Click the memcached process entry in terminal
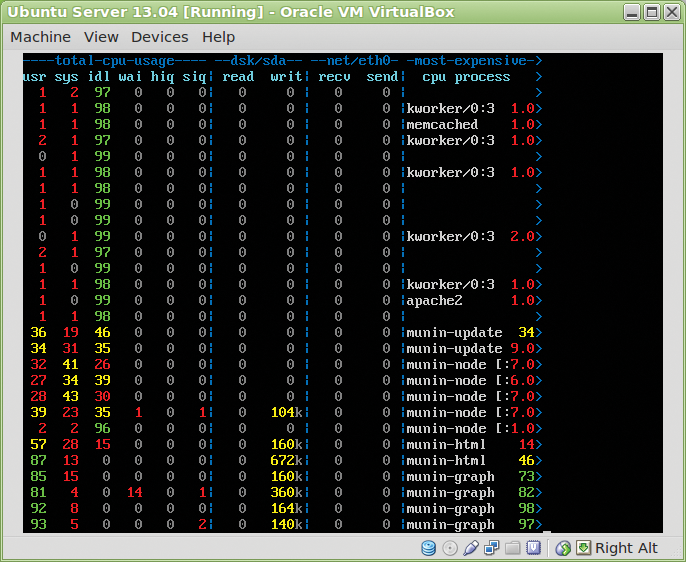The width and height of the screenshot is (686, 562). (x=442, y=125)
